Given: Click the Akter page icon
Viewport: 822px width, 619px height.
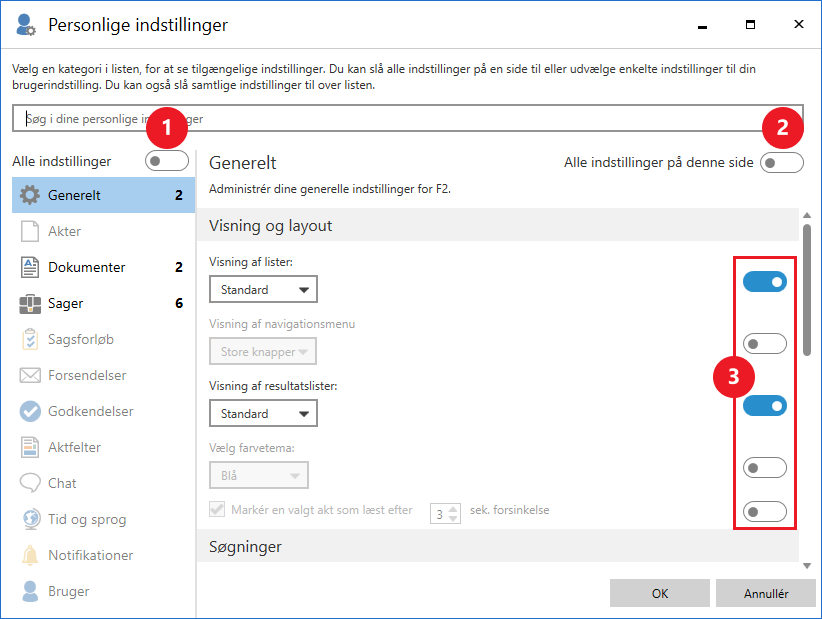Looking at the screenshot, I should (30, 231).
